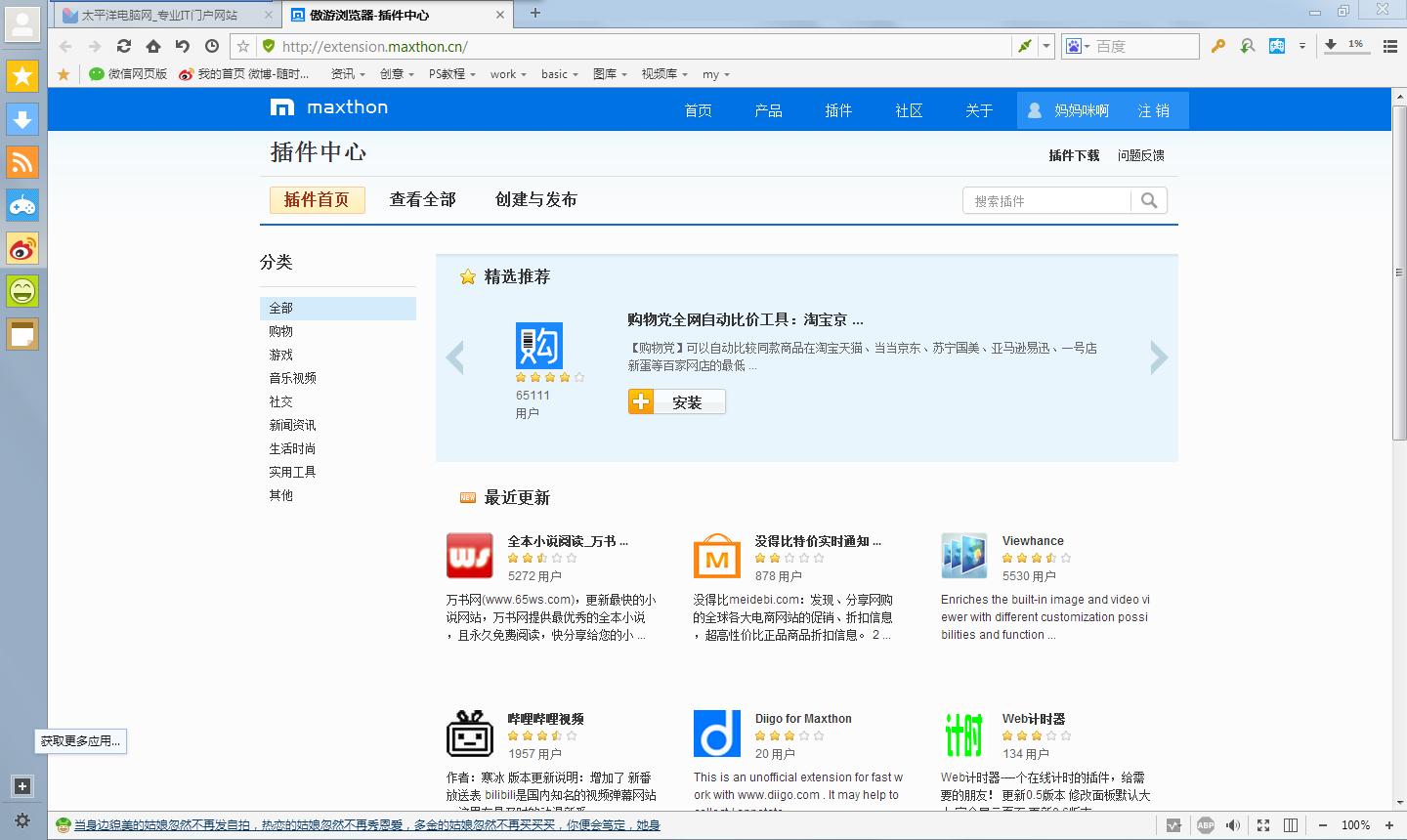Zoom in with the status bar plus
Screen dimensions: 1407x840
pos(1388,825)
